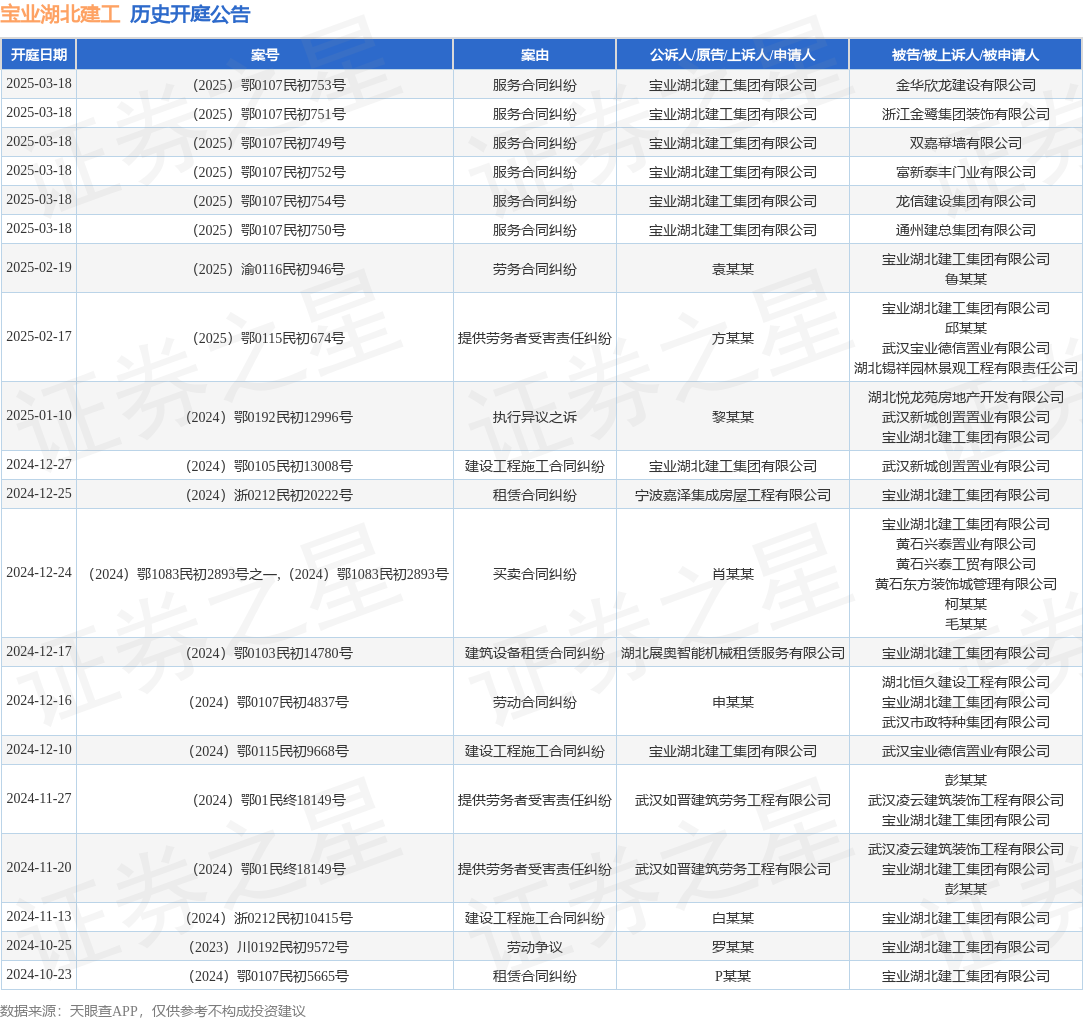Select case number (2024)浙0212民初20222号
The width and height of the screenshot is (1083, 1020).
click(x=269, y=495)
